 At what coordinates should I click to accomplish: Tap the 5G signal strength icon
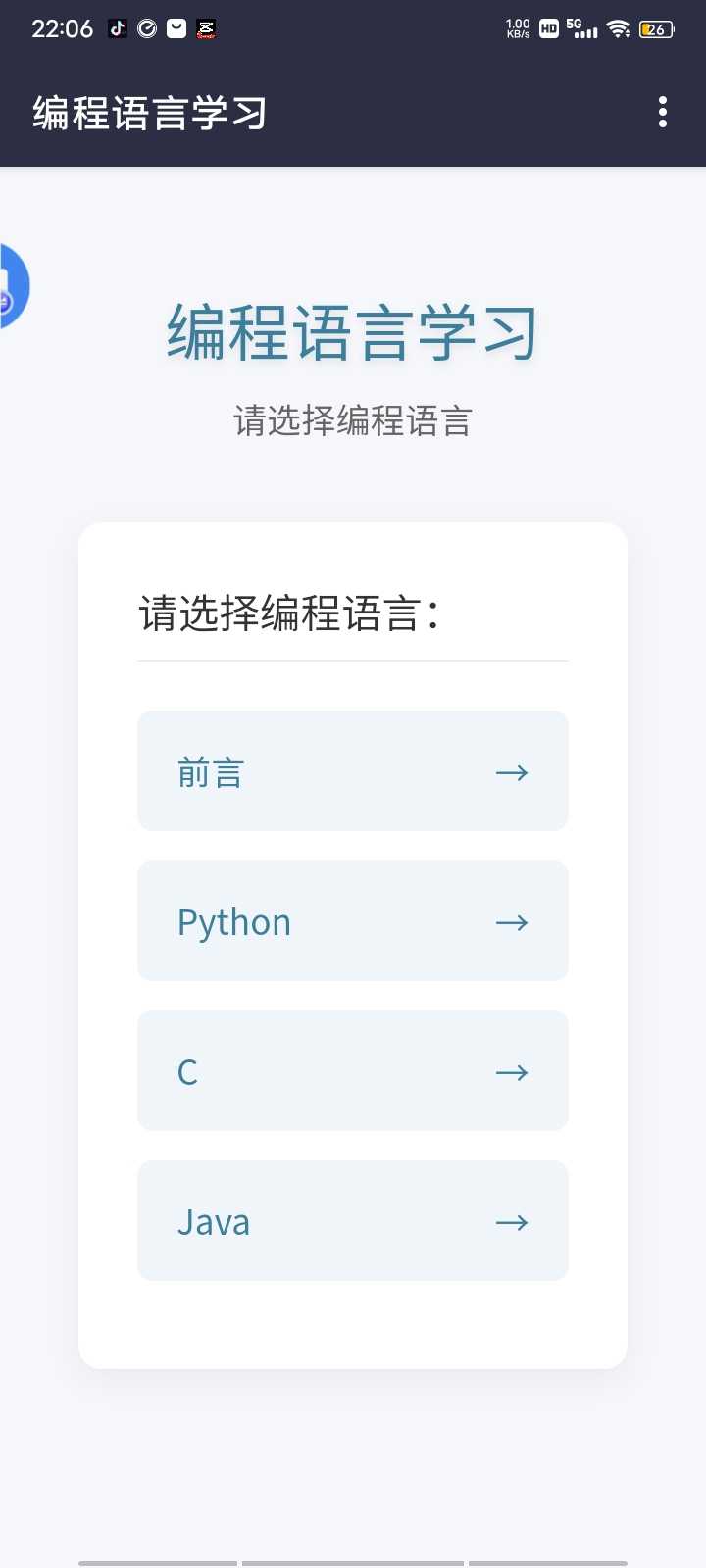pos(581,28)
